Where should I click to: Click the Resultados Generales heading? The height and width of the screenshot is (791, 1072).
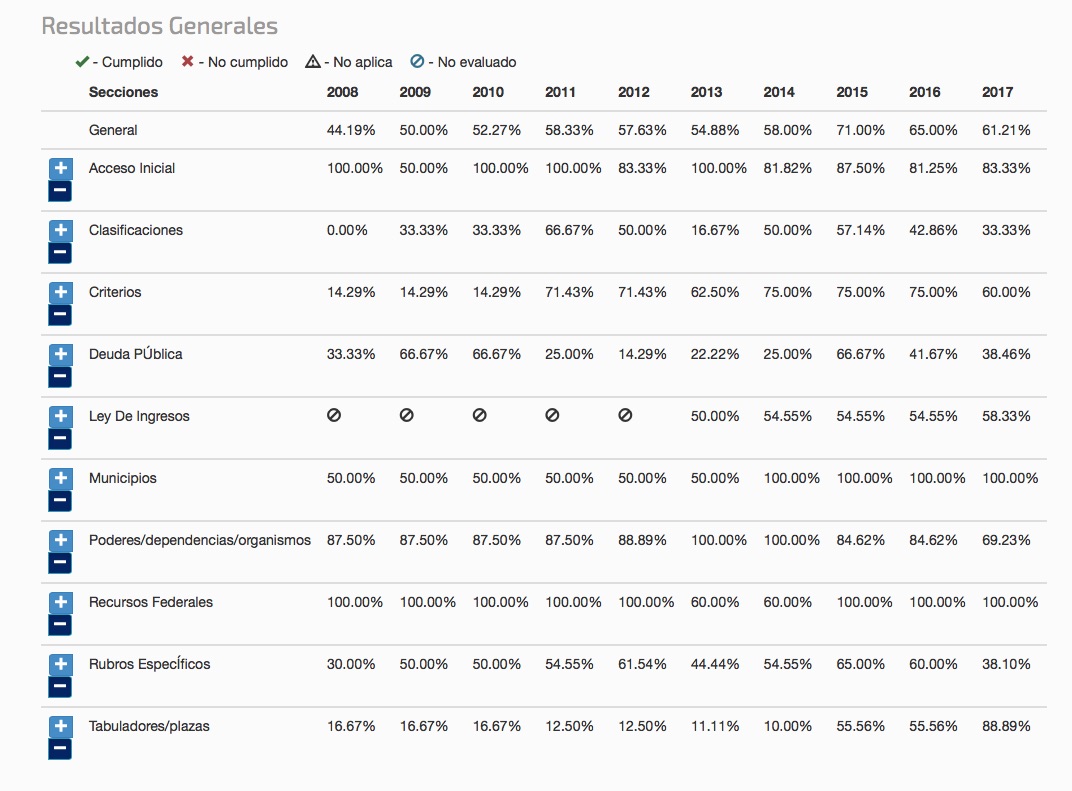(159, 26)
